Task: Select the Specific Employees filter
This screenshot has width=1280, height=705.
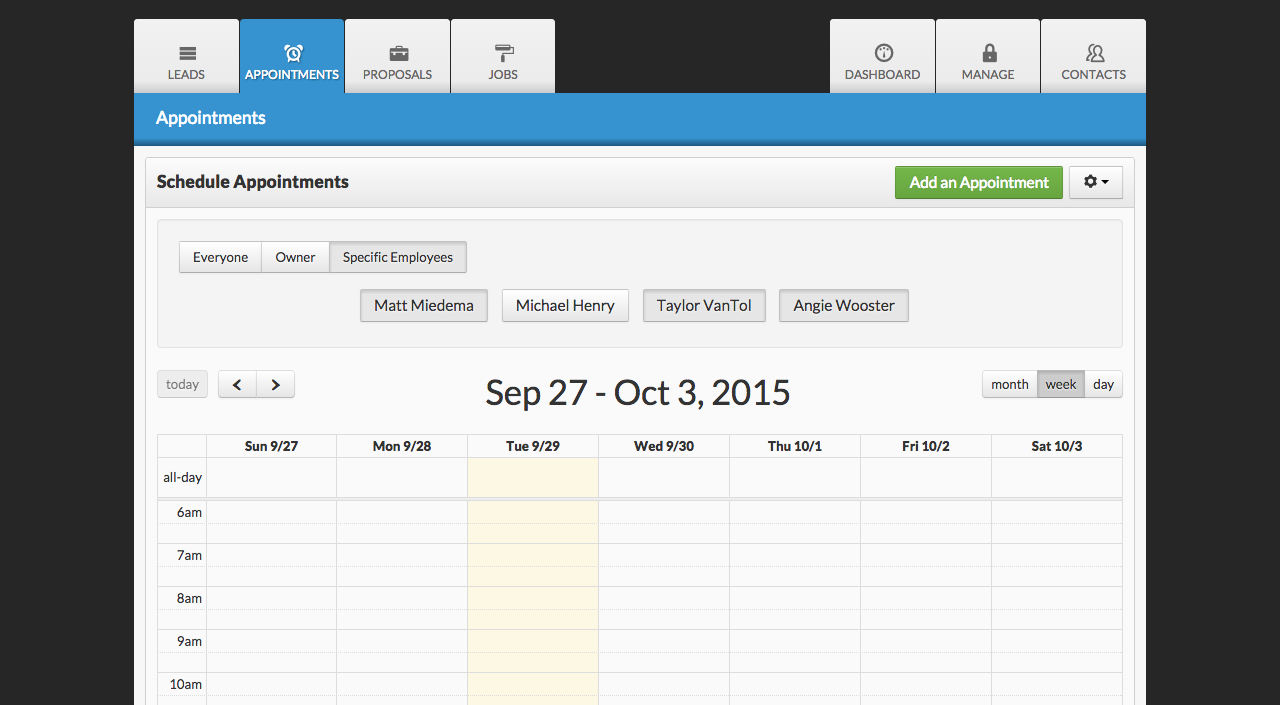Action: coord(398,257)
